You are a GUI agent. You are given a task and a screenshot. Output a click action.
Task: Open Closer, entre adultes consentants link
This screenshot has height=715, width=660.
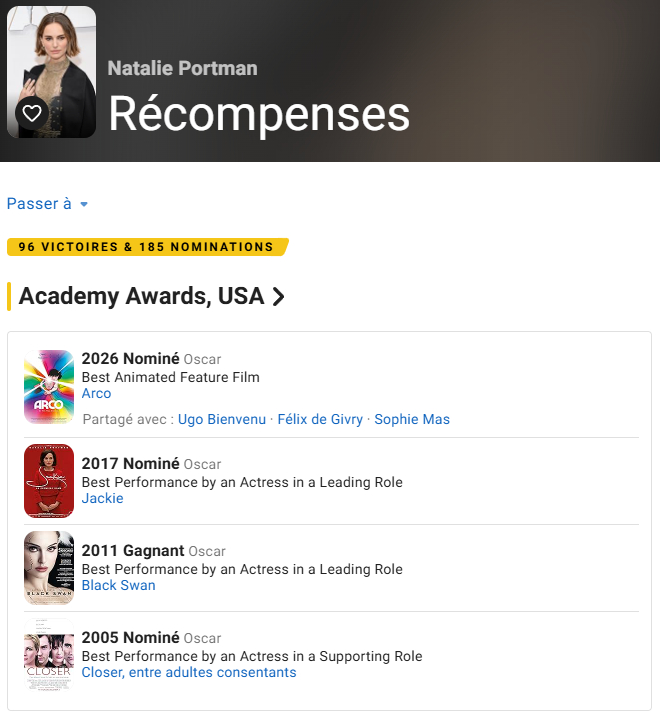pyautogui.click(x=189, y=672)
